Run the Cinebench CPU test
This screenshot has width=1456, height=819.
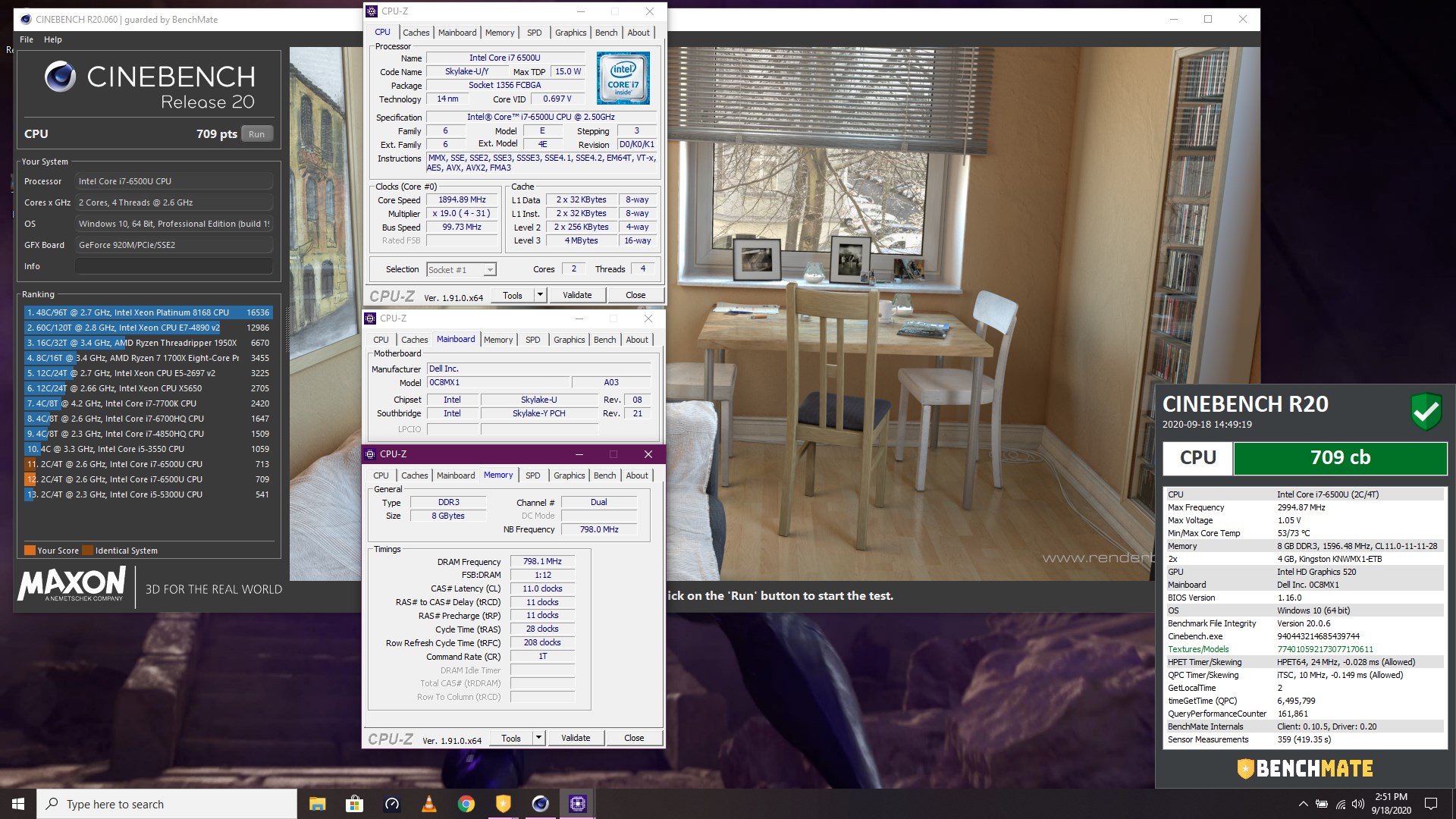(x=257, y=134)
